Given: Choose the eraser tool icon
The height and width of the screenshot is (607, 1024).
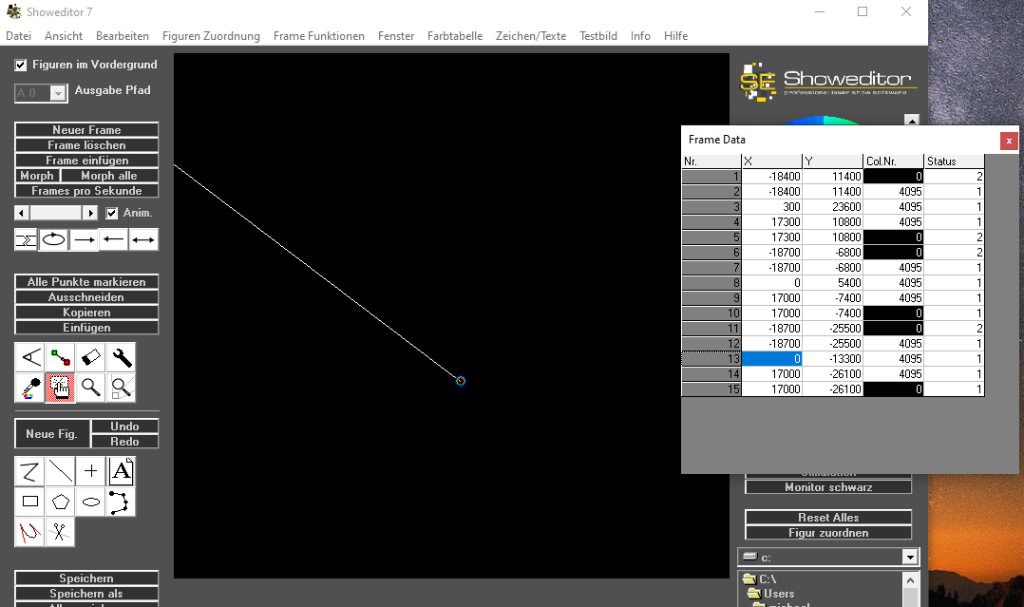Looking at the screenshot, I should [91, 357].
